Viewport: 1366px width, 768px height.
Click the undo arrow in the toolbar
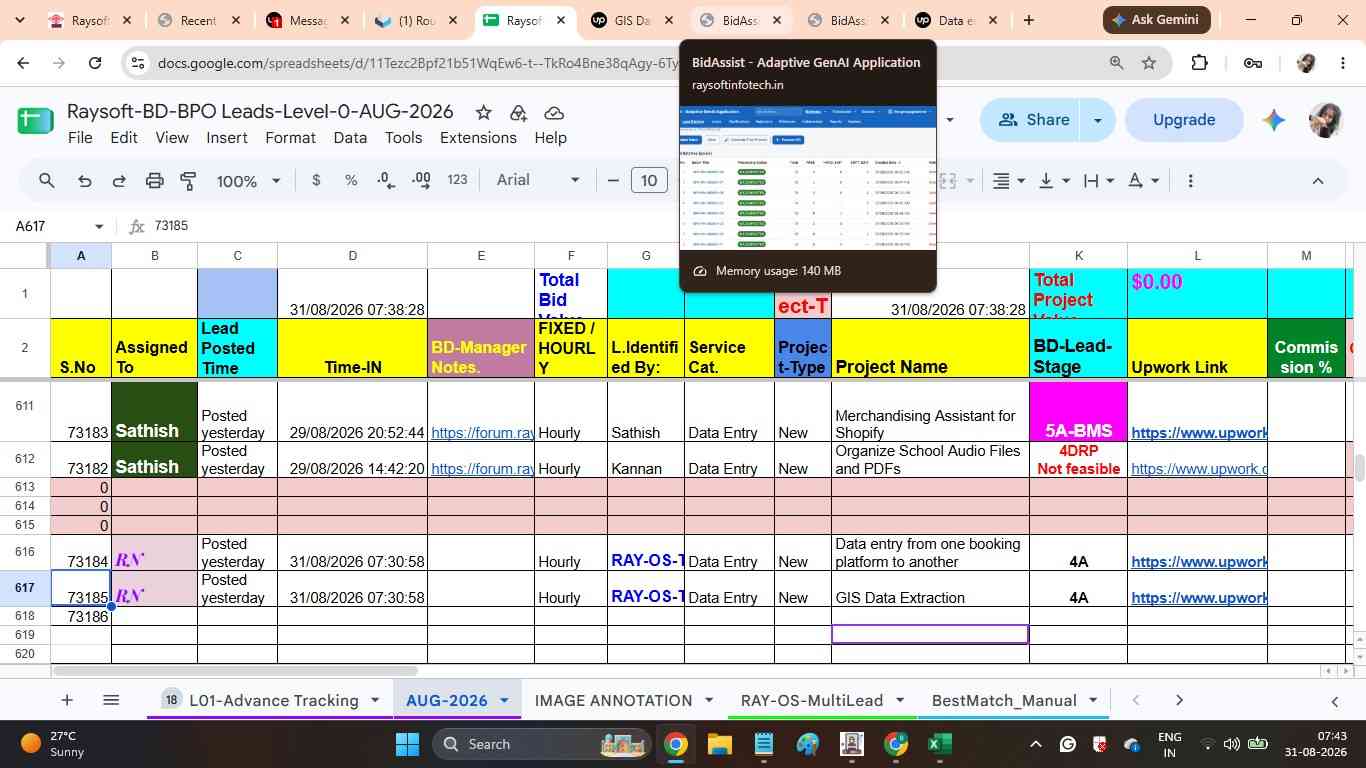click(85, 181)
